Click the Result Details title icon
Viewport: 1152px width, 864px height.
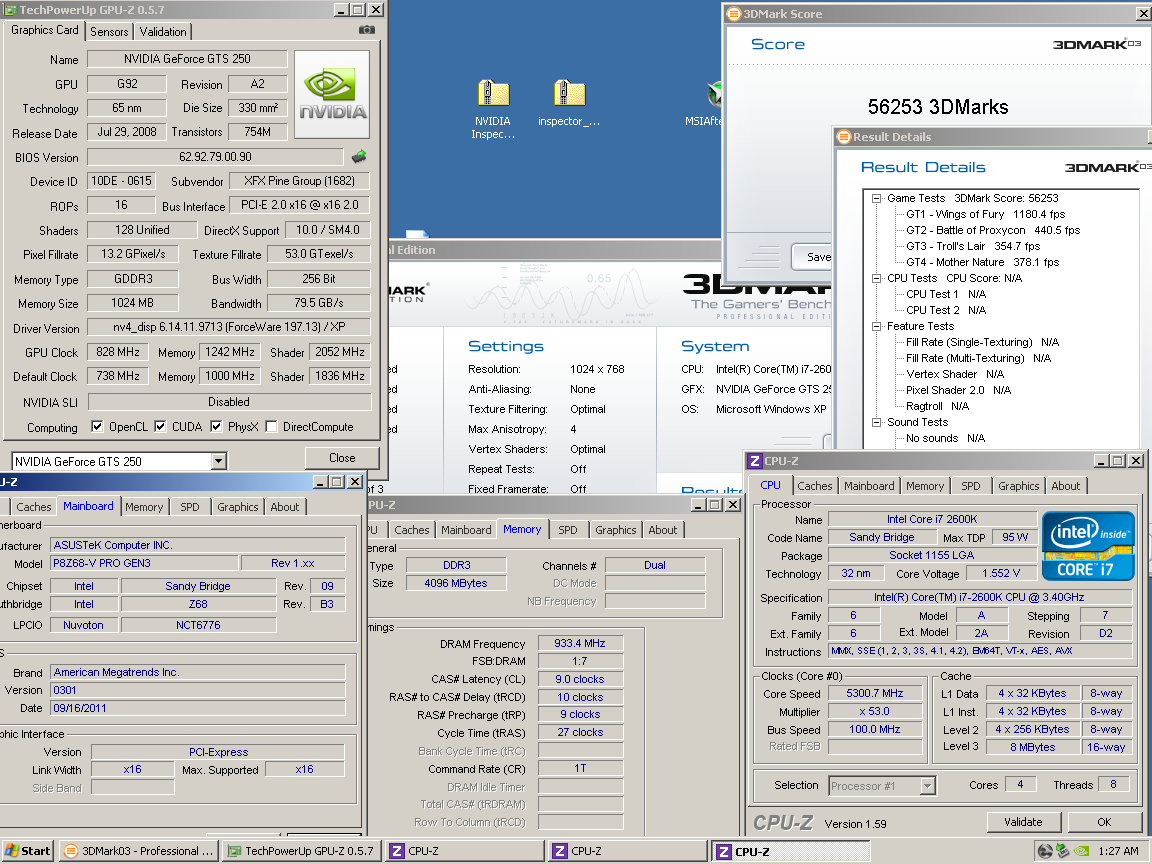843,137
